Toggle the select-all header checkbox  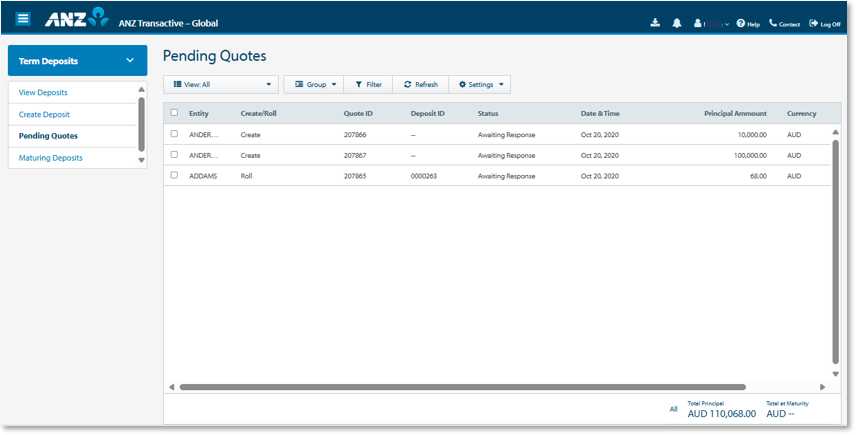pos(174,113)
